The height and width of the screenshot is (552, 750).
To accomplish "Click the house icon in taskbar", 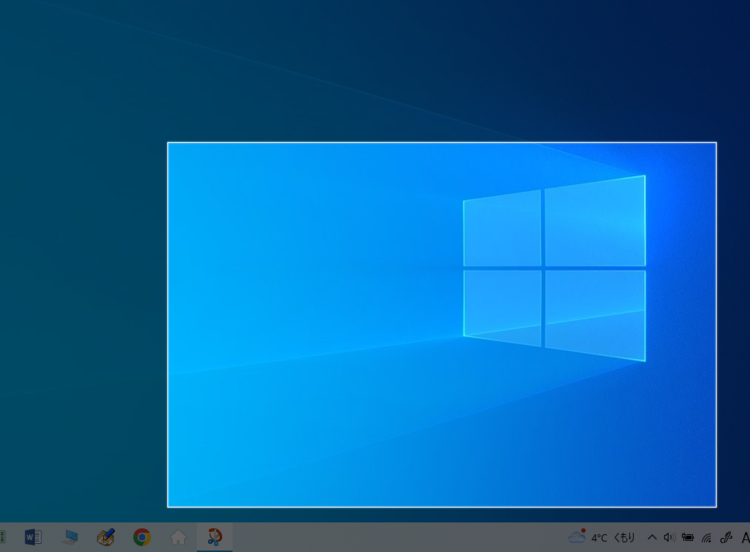I will 178,537.
